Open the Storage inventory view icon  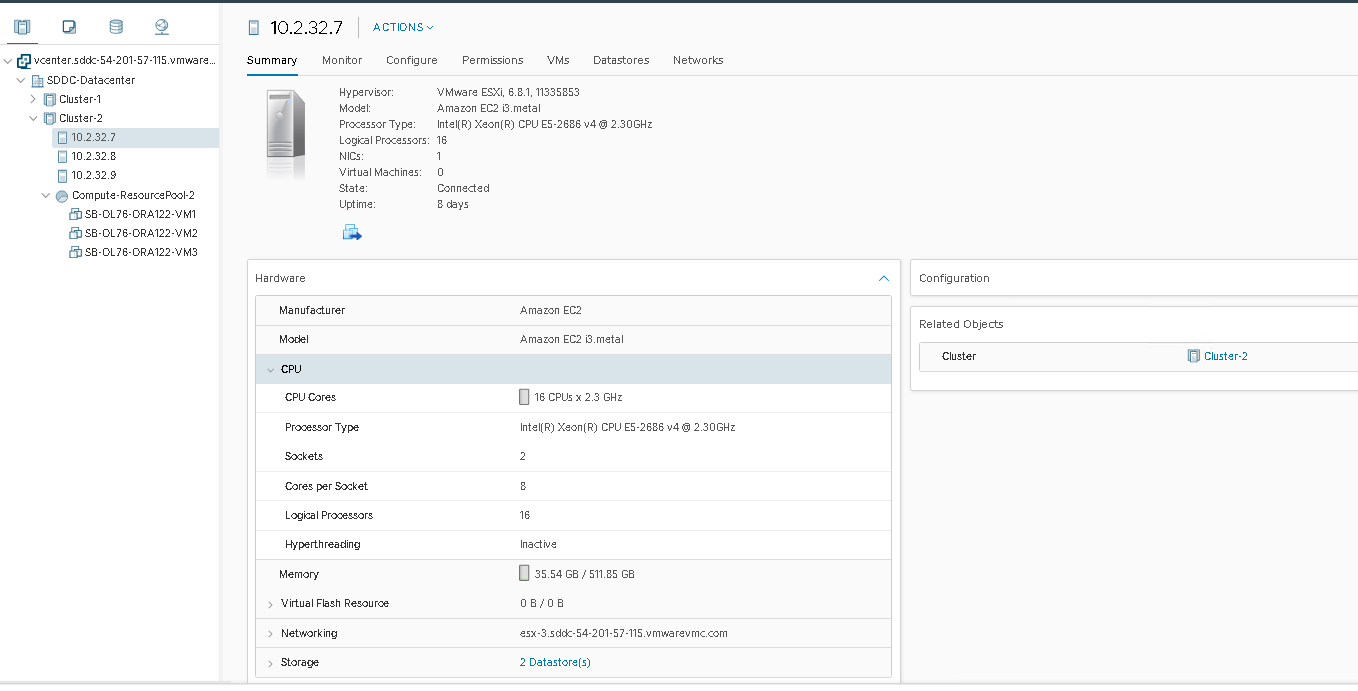116,27
